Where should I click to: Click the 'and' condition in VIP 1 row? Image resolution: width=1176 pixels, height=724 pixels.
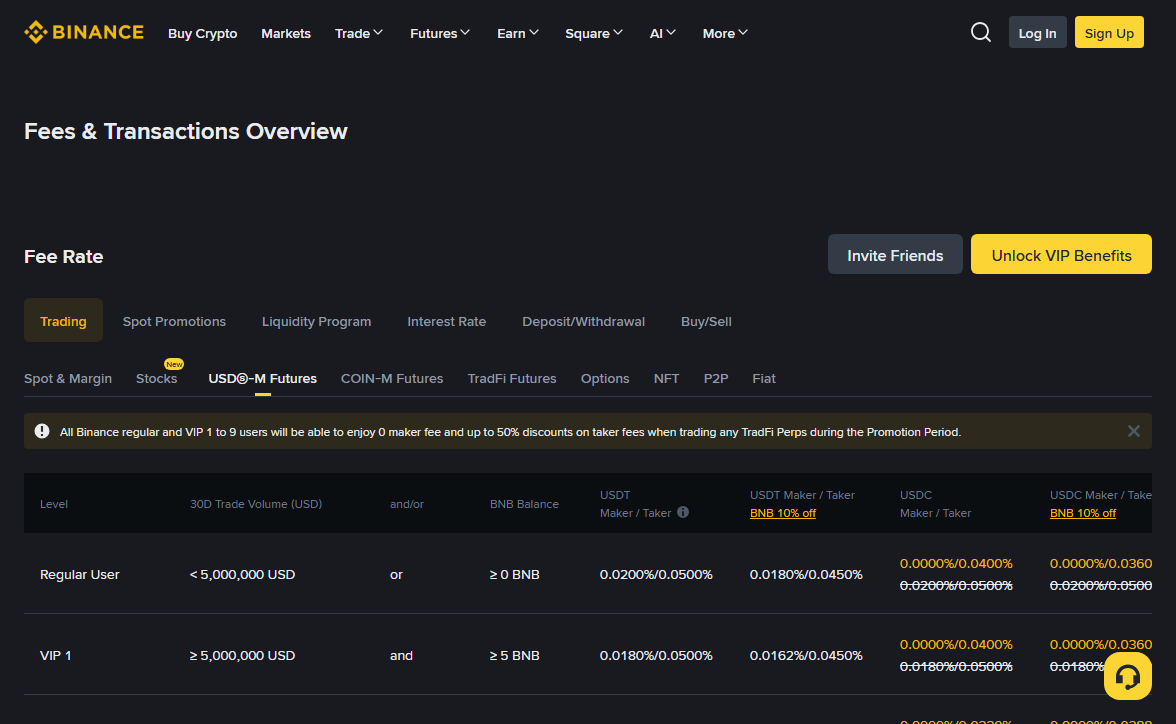click(x=401, y=655)
